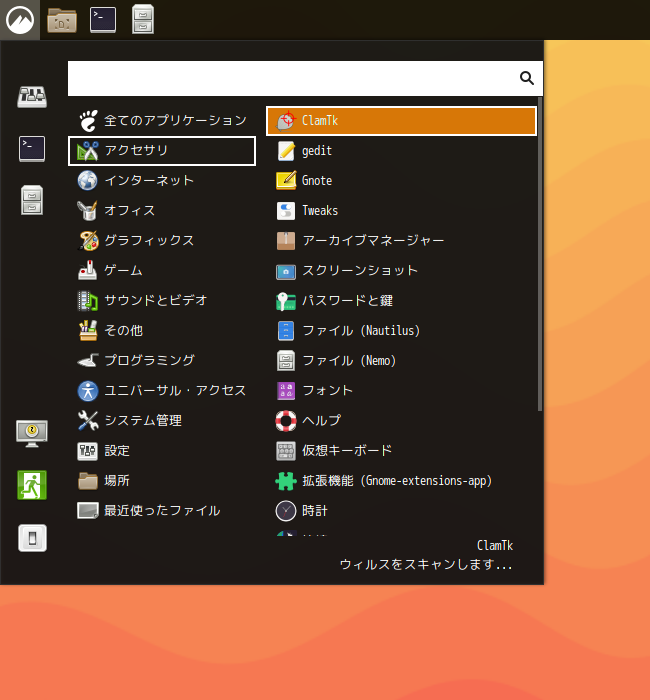Viewport: 650px width, 700px height.
Task: Click the shutdown power button icon
Action: tap(32, 538)
